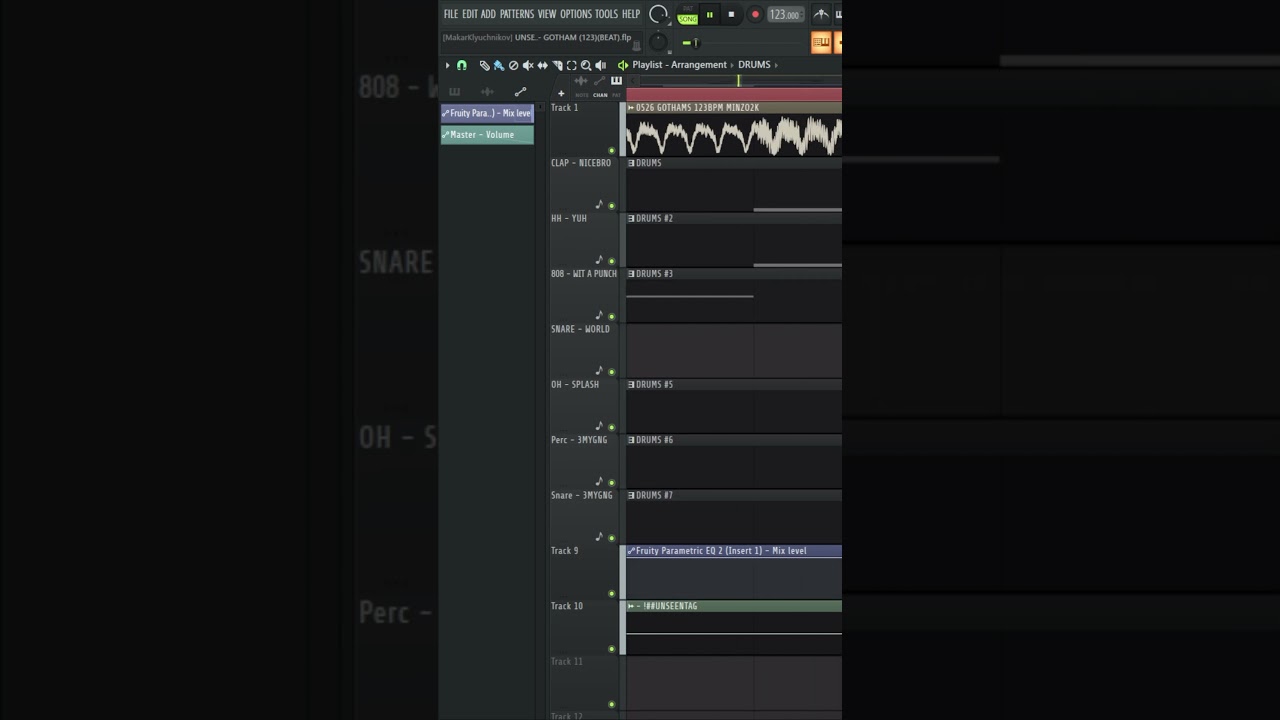
Task: Toggle PAT/SONG mode switch
Action: click(688, 14)
